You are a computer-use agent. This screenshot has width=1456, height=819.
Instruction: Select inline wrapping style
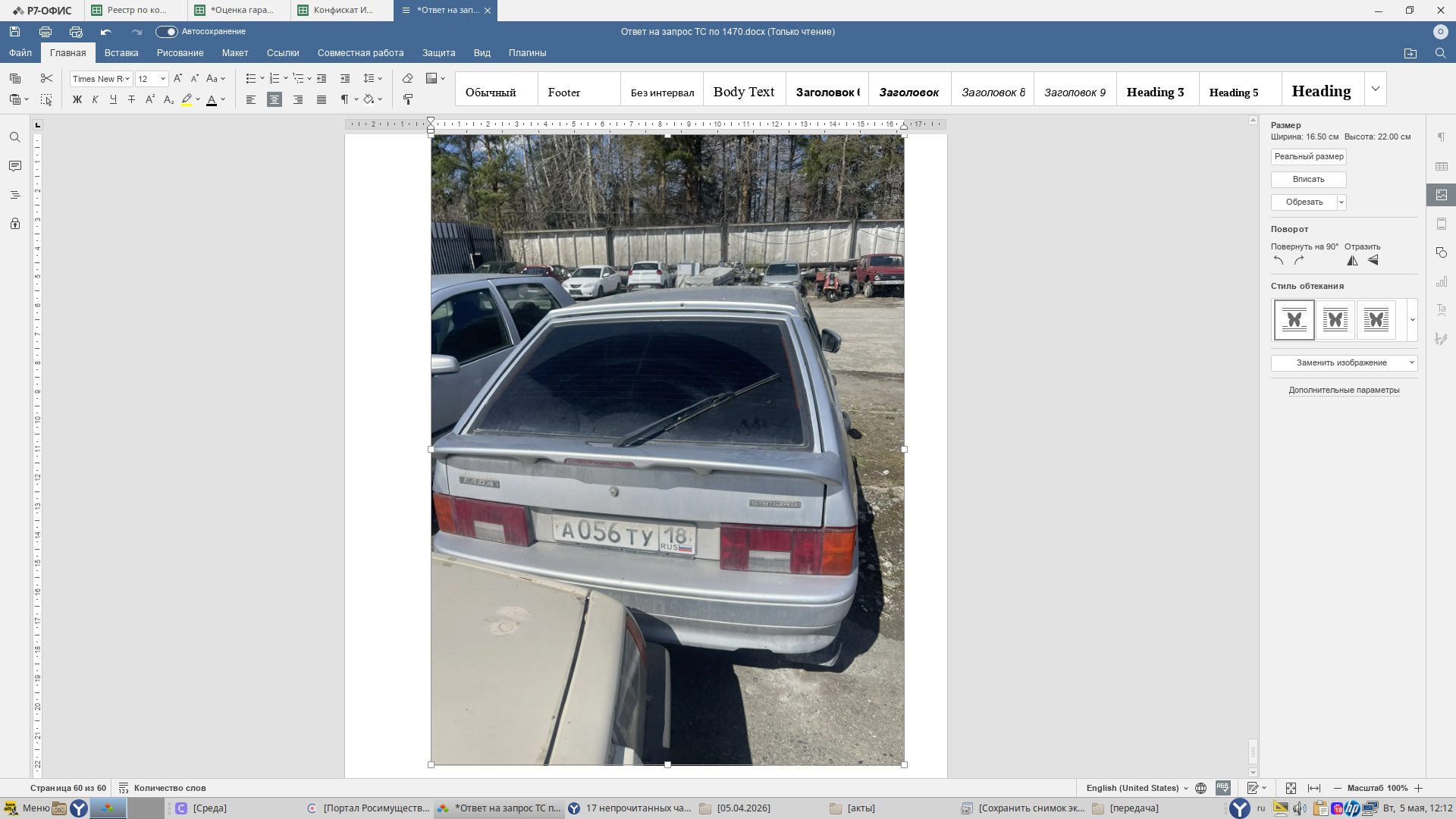(1294, 320)
